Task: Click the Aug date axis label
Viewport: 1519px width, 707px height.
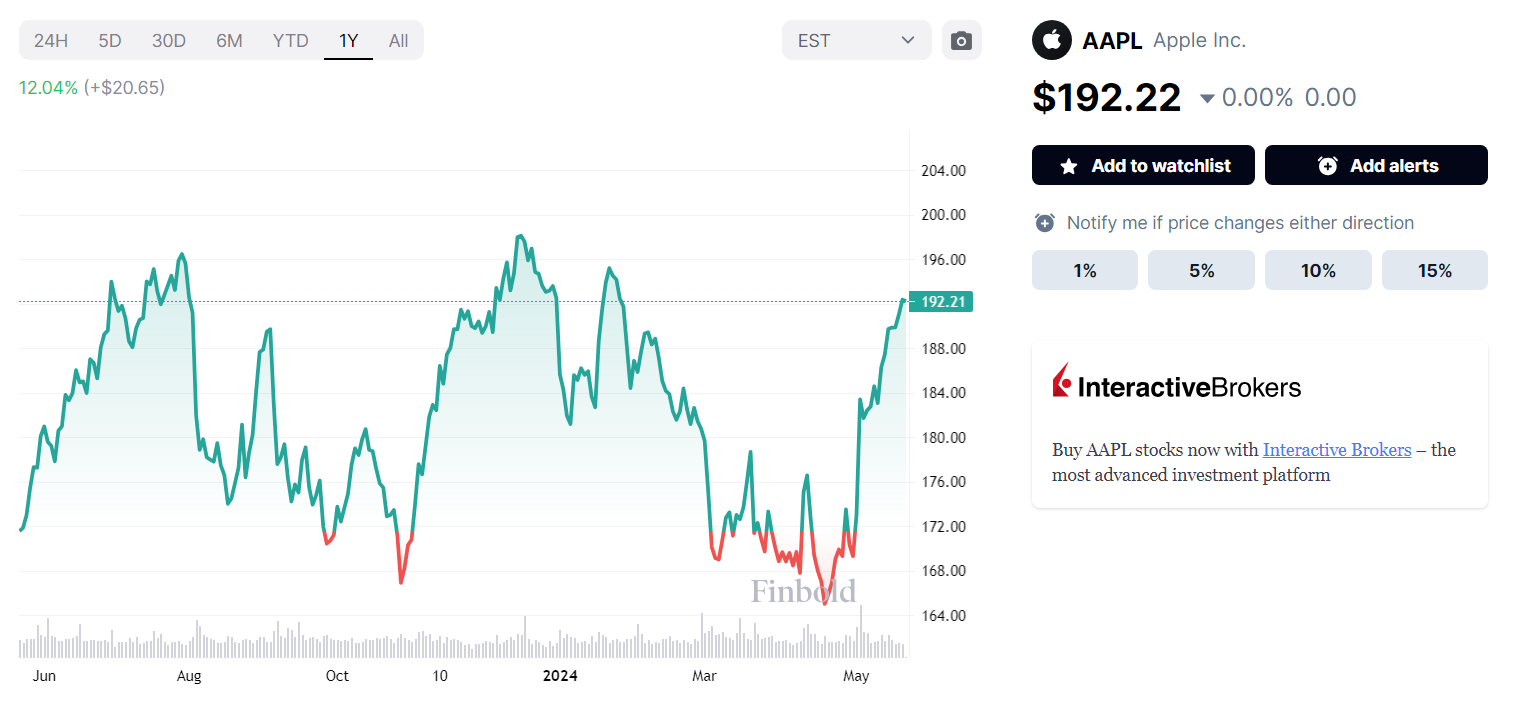Action: coord(189,676)
